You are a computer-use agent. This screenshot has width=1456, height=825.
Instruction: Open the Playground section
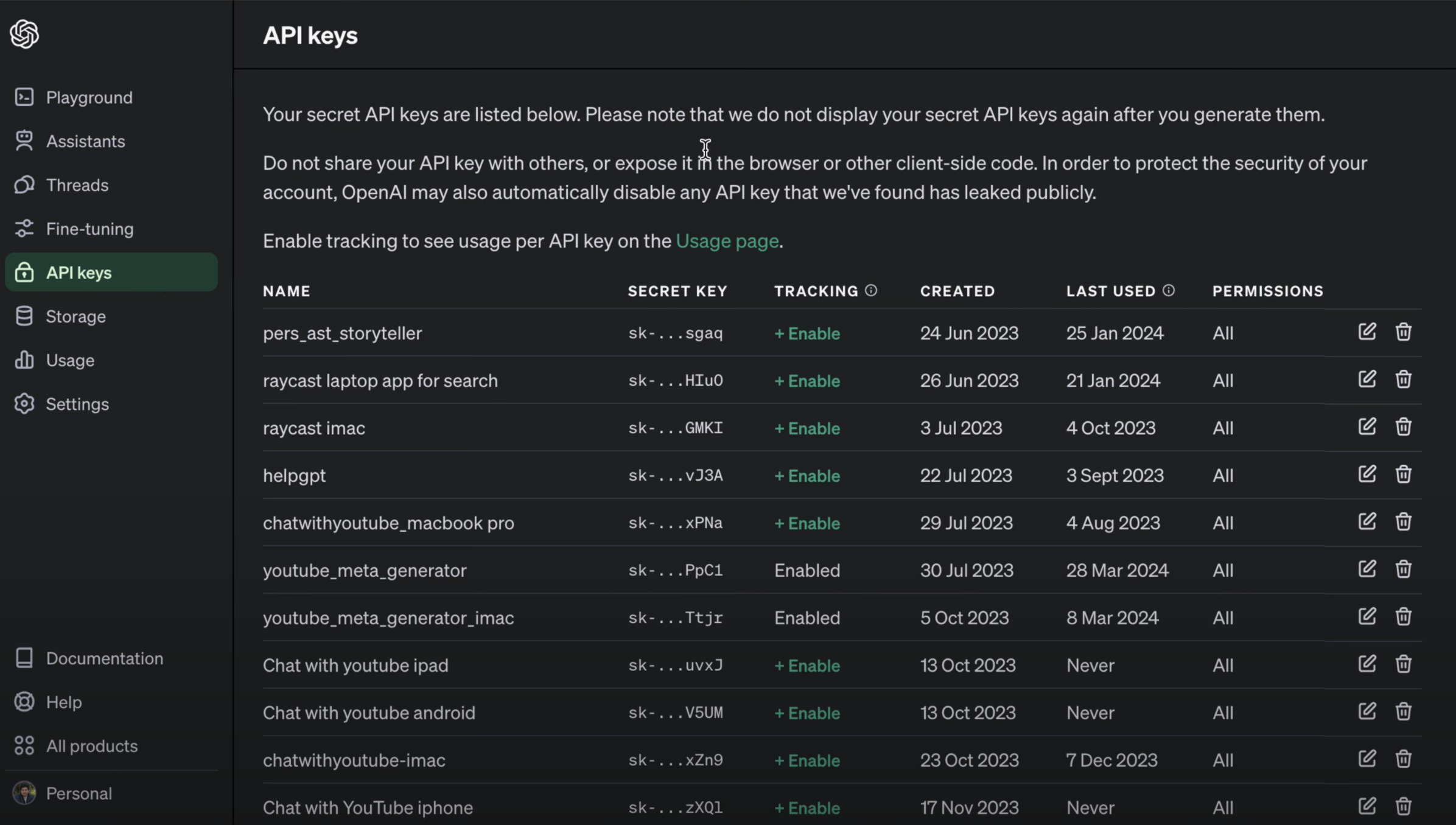click(x=89, y=97)
